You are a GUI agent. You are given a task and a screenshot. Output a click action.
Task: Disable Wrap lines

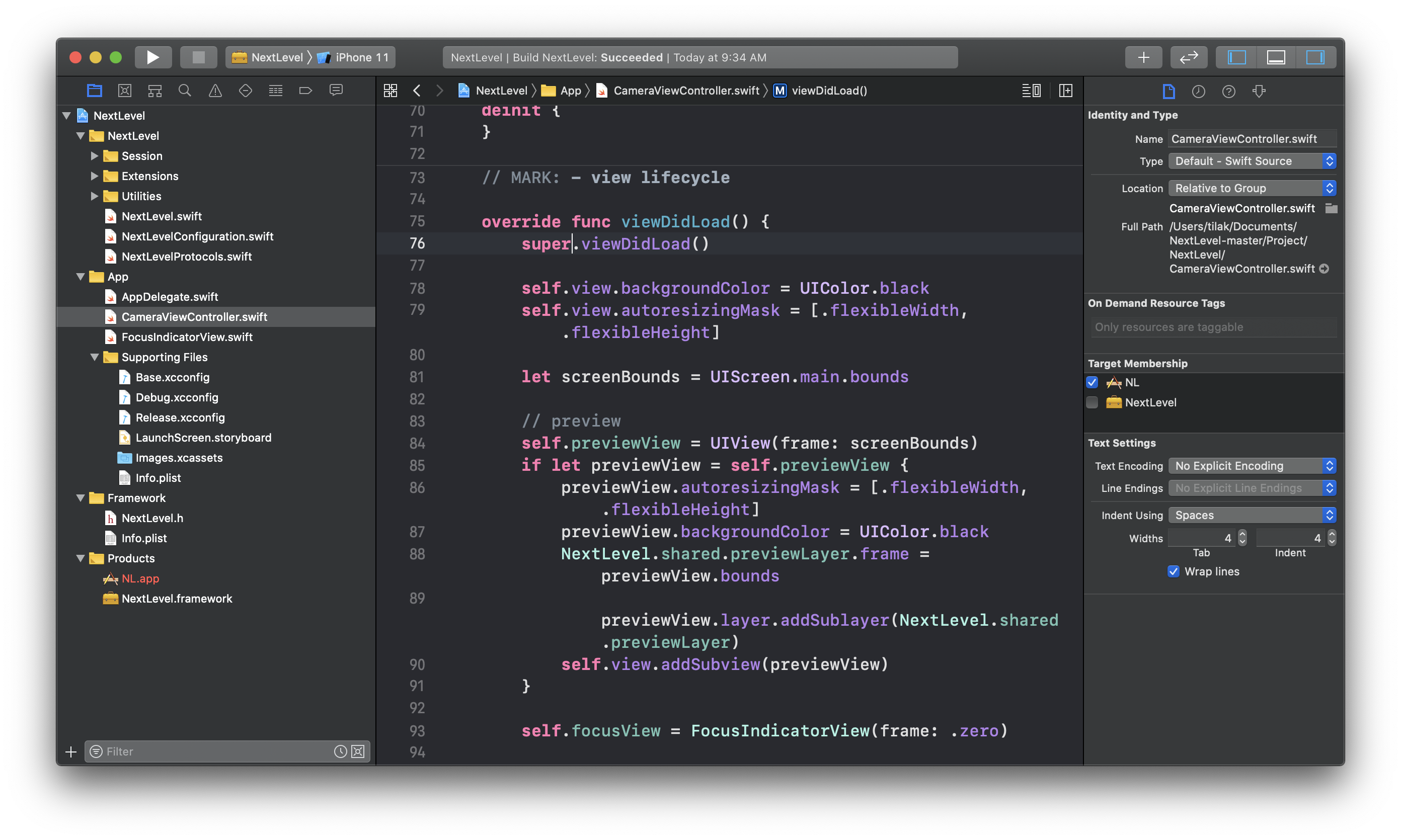point(1174,572)
